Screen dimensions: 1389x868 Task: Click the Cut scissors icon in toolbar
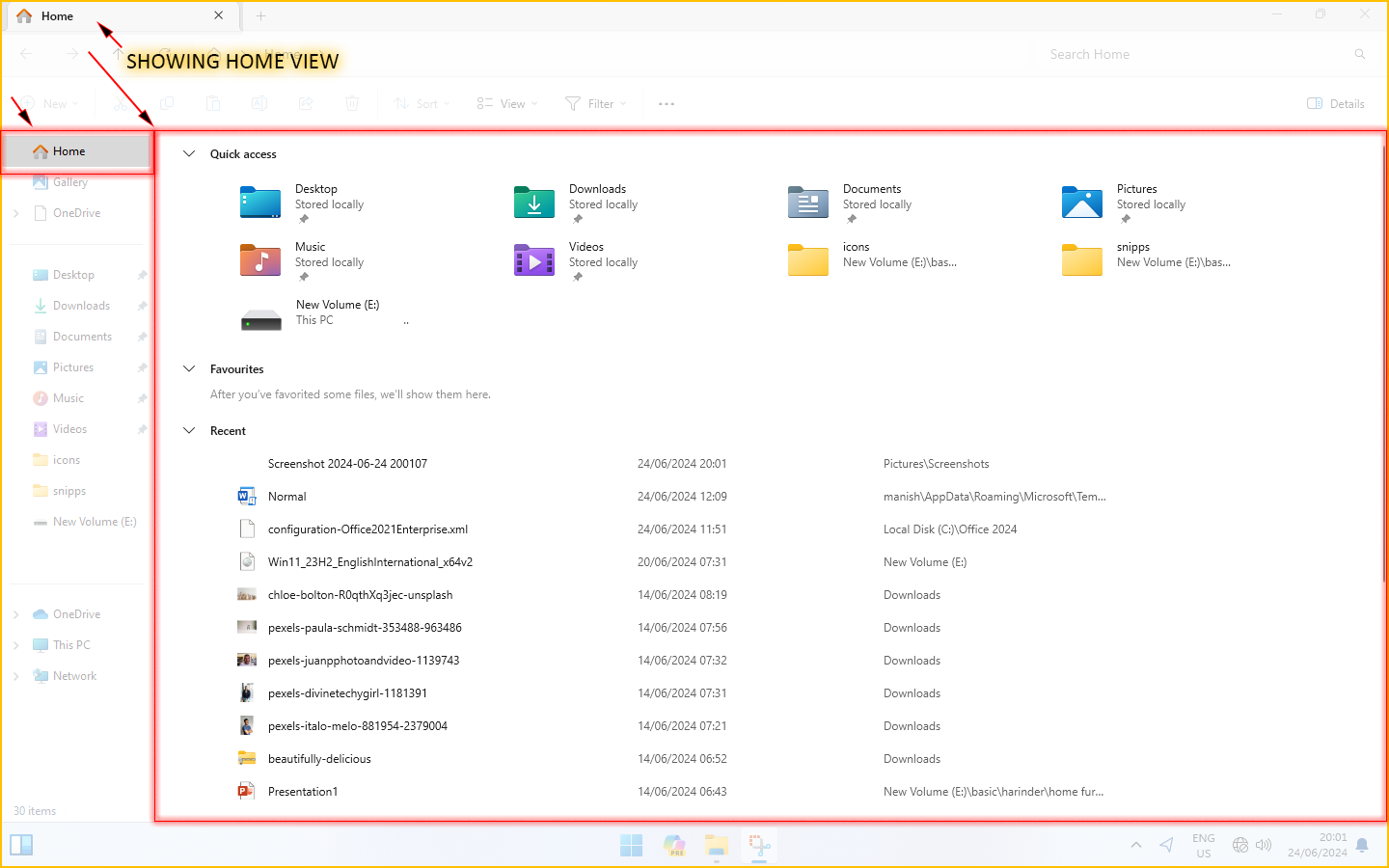point(120,104)
